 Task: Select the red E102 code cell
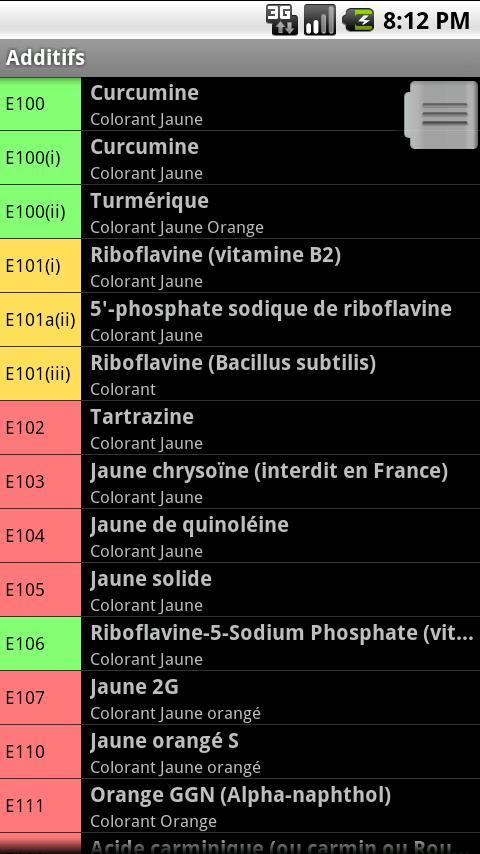[x=40, y=428]
